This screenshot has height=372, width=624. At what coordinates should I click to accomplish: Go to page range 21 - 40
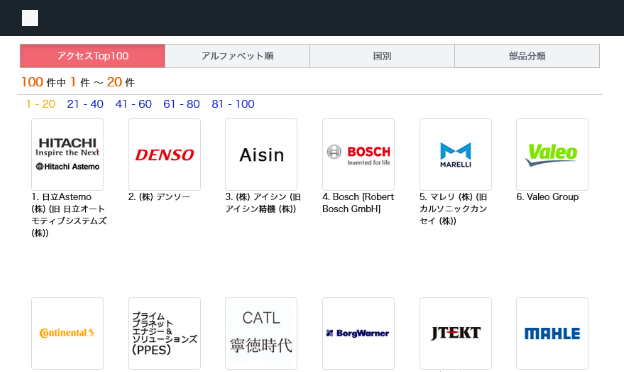85,104
